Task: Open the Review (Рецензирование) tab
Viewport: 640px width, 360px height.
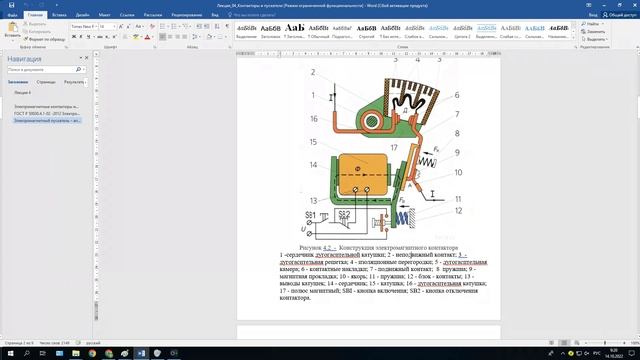Action: (187, 15)
